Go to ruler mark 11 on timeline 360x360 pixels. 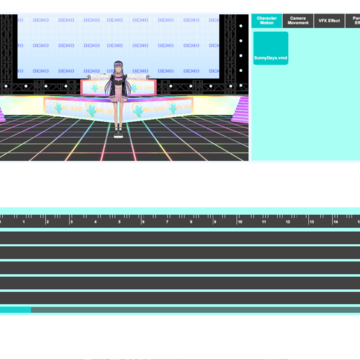(x=264, y=222)
